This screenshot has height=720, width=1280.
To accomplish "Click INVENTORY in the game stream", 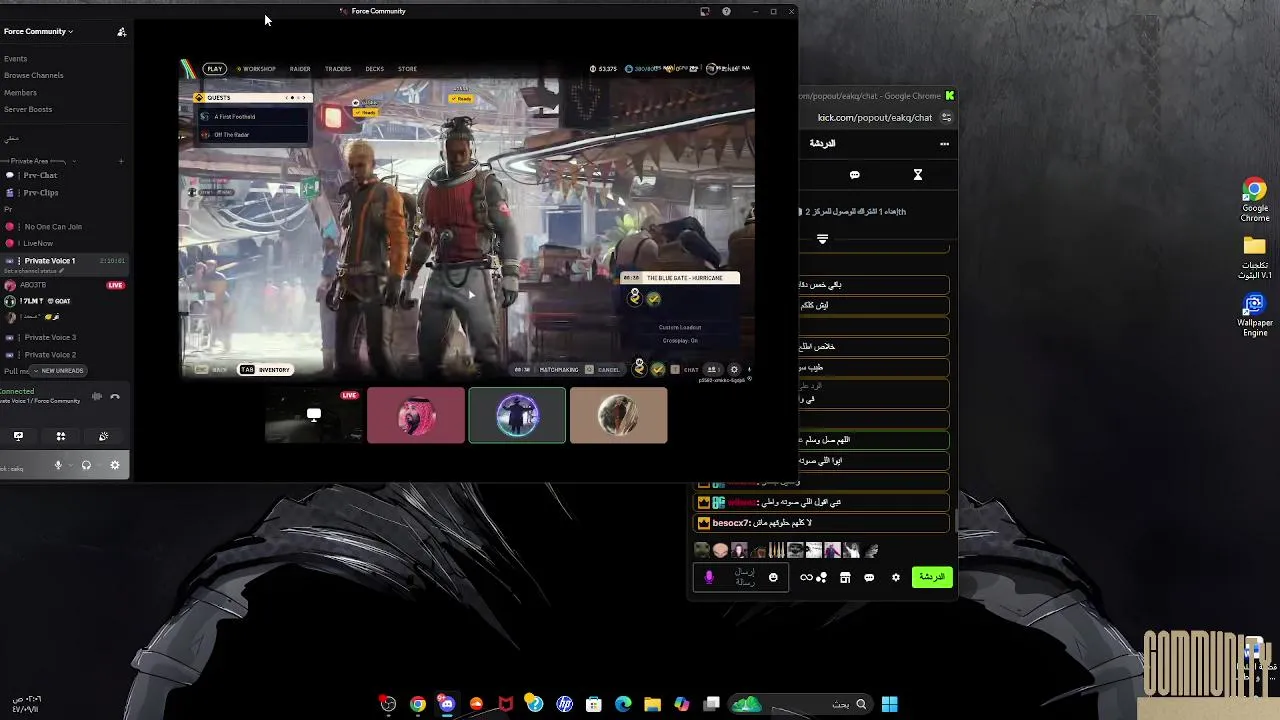I will pyautogui.click(x=266, y=370).
